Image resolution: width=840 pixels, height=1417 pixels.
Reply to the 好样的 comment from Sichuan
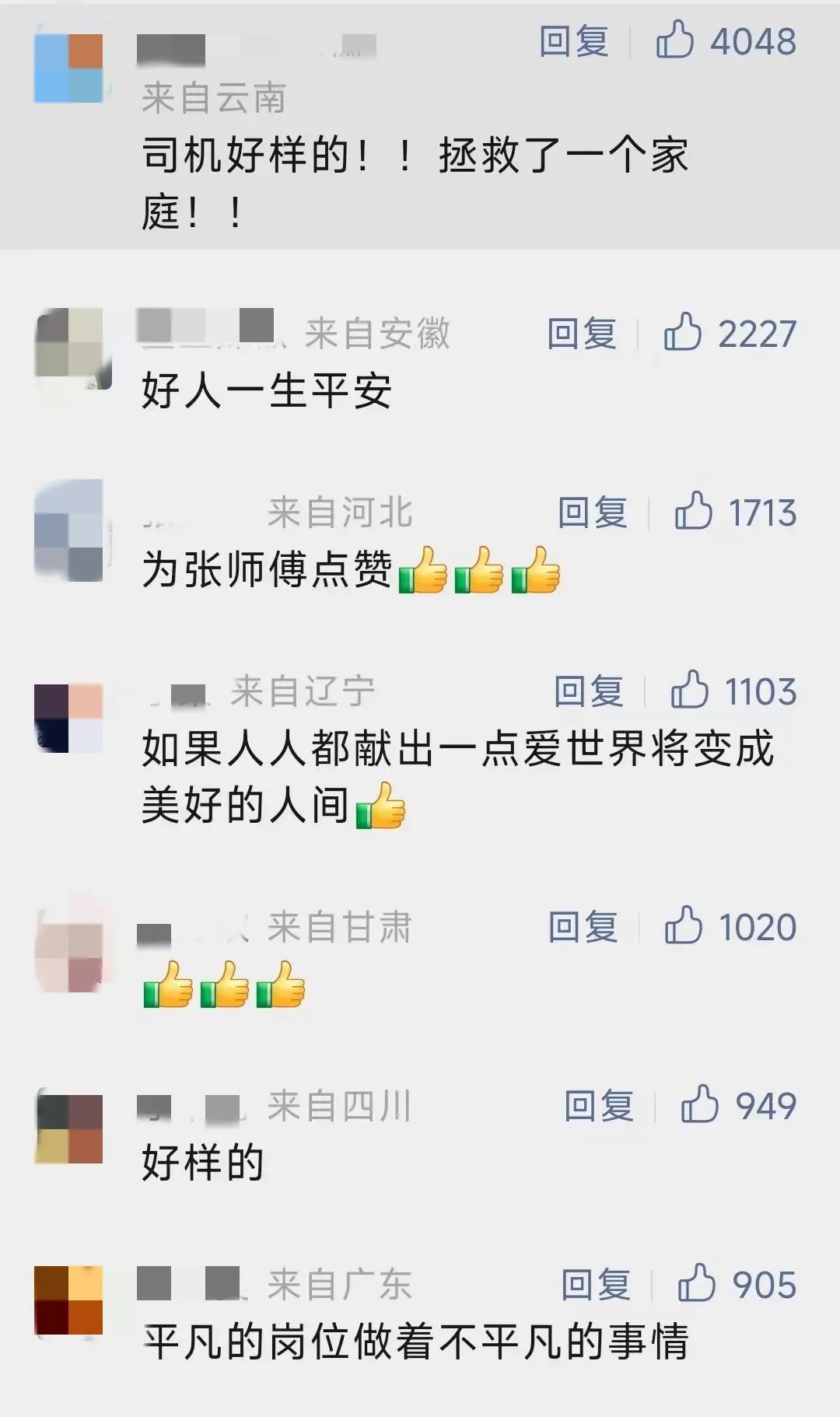(599, 1106)
